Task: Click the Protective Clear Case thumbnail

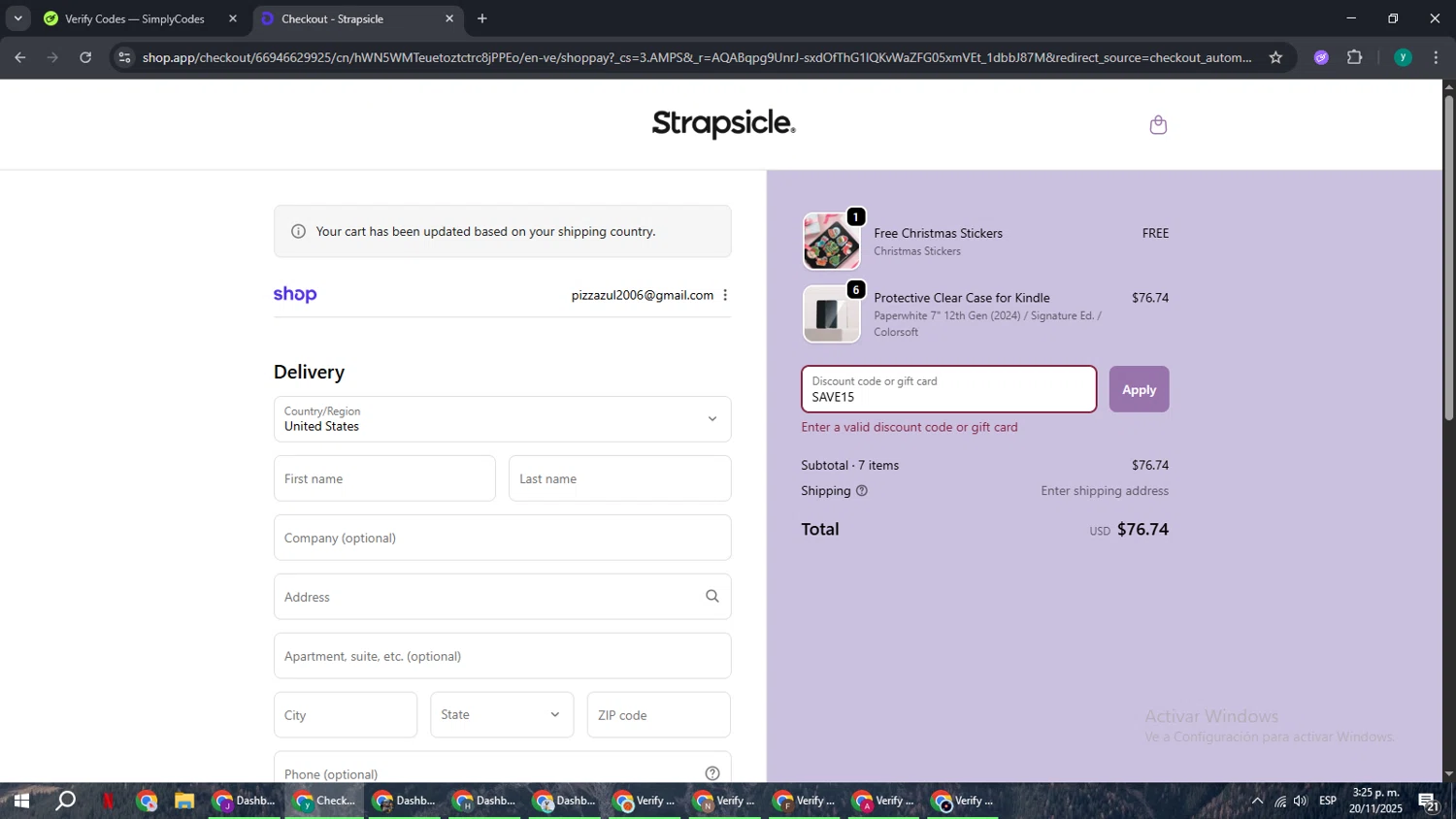Action: 832,313
